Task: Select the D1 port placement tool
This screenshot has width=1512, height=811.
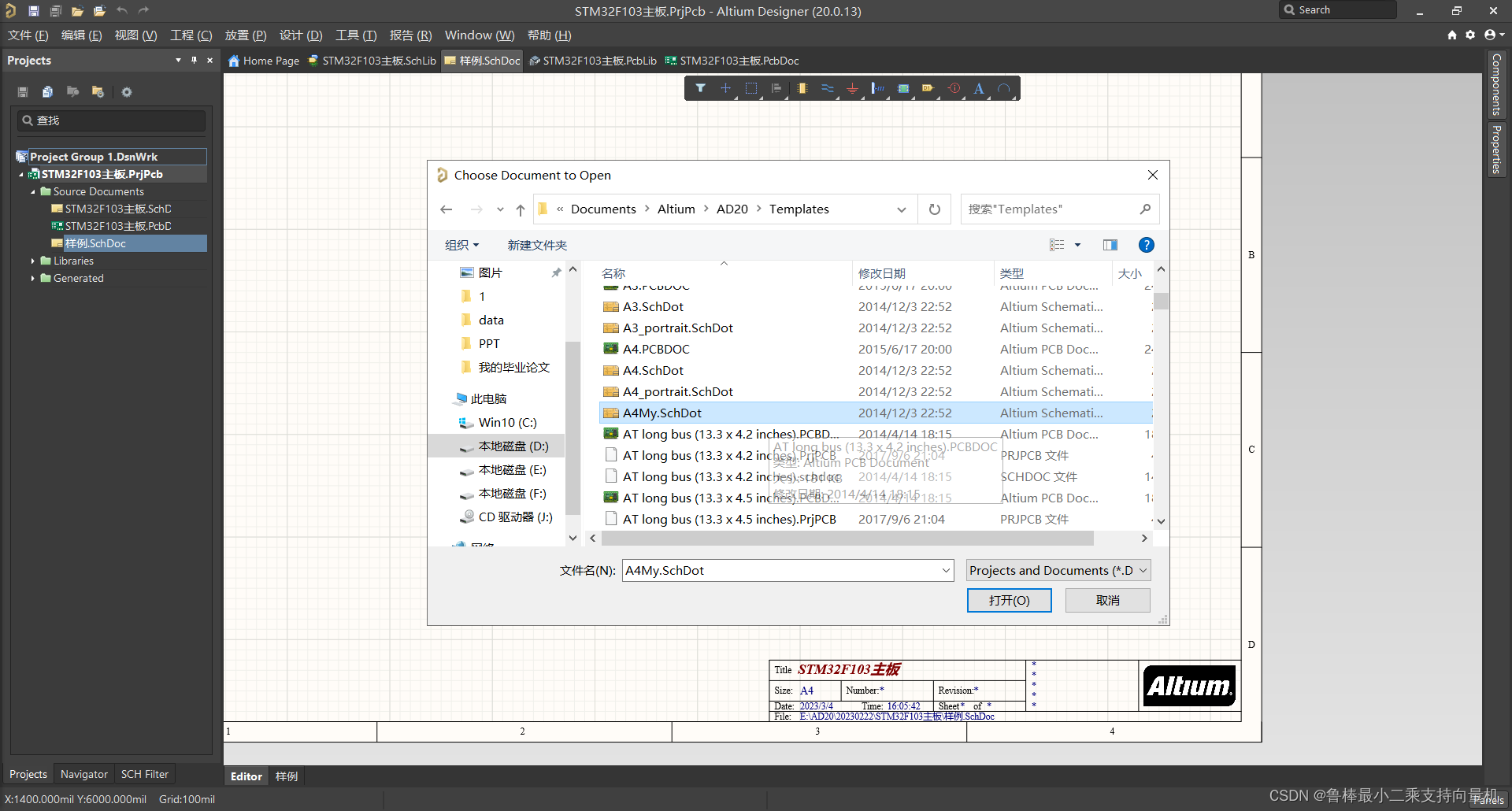Action: click(928, 88)
